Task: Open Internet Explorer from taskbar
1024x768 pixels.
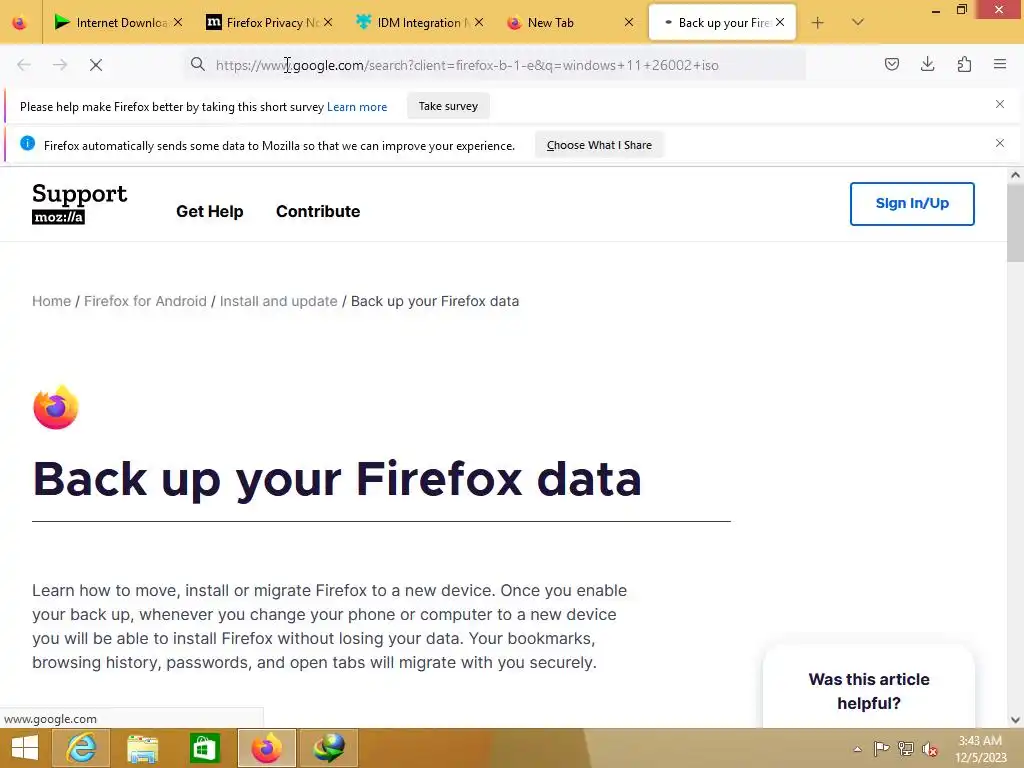Action: (81, 748)
